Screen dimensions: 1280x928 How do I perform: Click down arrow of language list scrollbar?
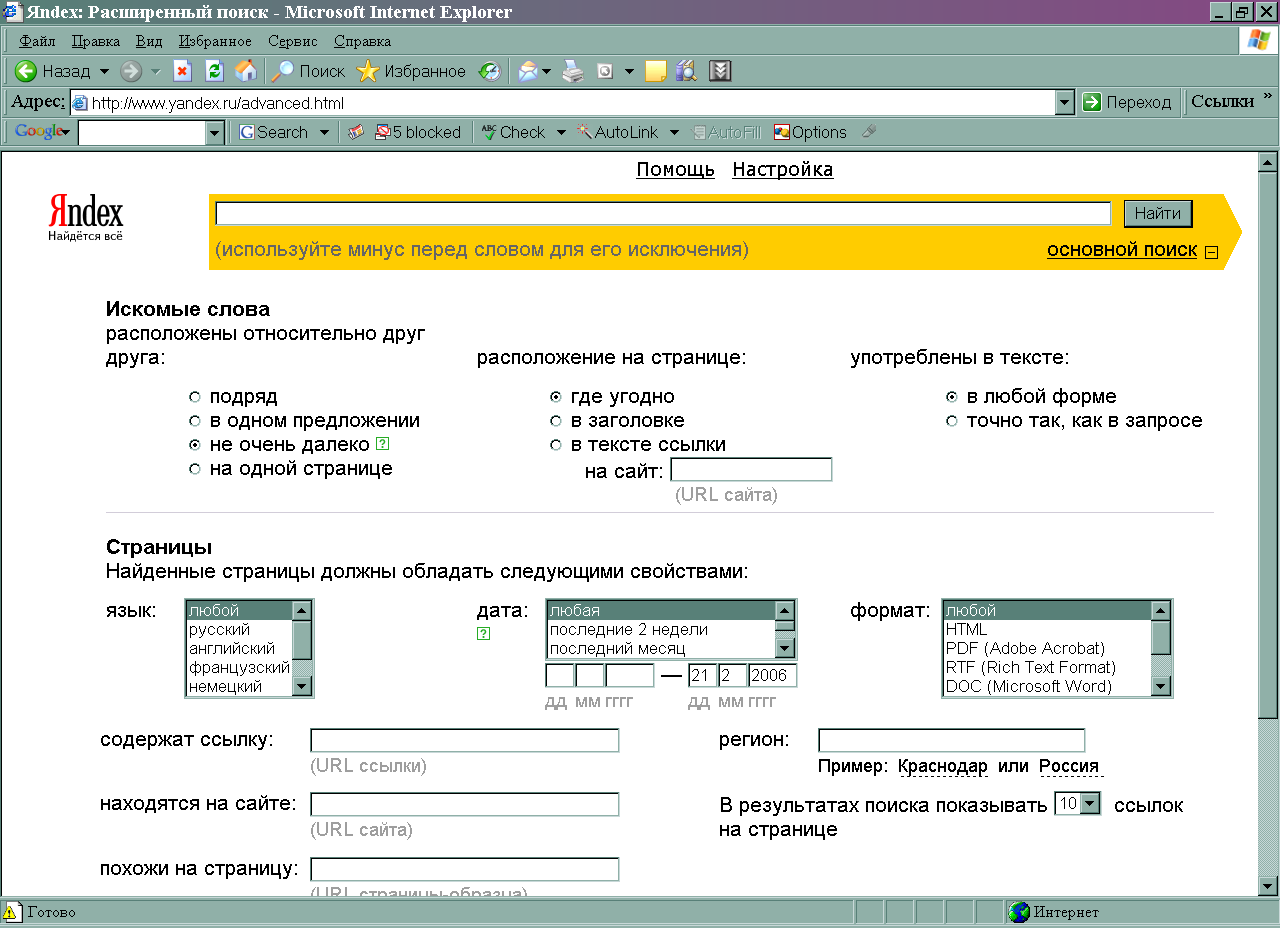tap(302, 686)
